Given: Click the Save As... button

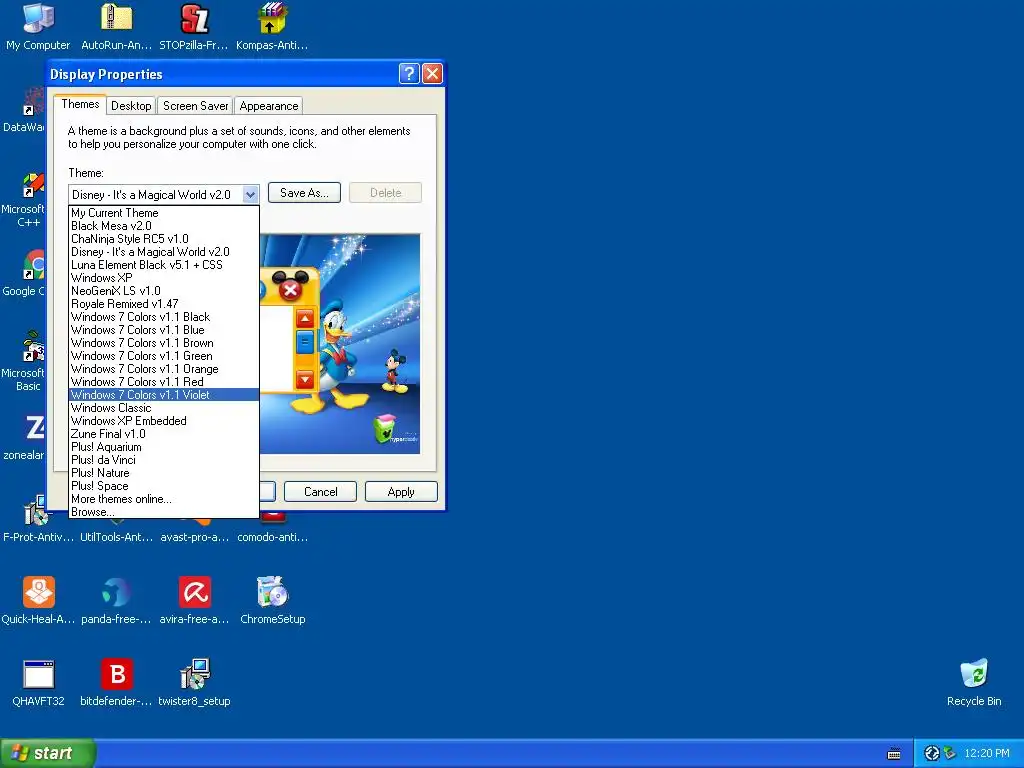Looking at the screenshot, I should point(304,193).
